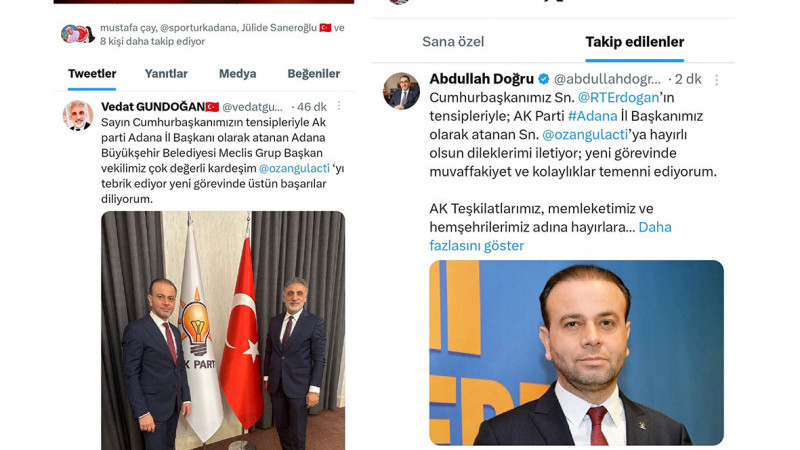Switch to the Tweetler tab
The width and height of the screenshot is (800, 450).
[x=92, y=73]
